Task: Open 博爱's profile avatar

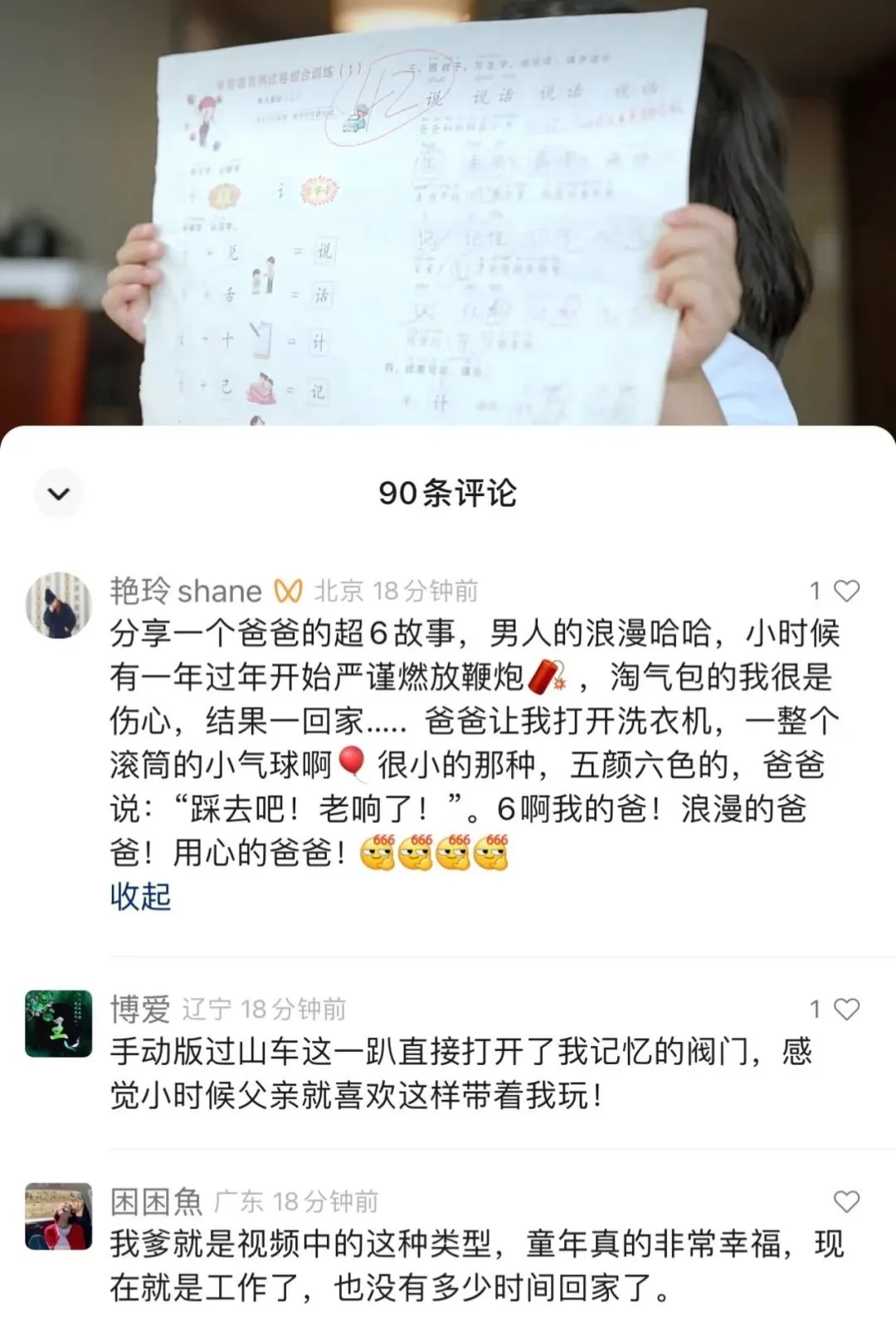Action: 59,1023
